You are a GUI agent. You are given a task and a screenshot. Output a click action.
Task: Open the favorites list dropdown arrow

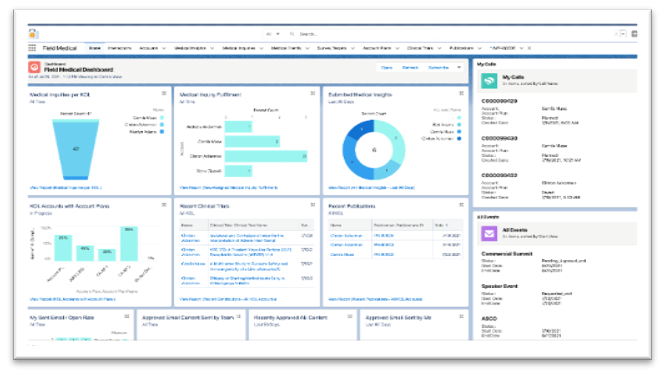point(623,34)
